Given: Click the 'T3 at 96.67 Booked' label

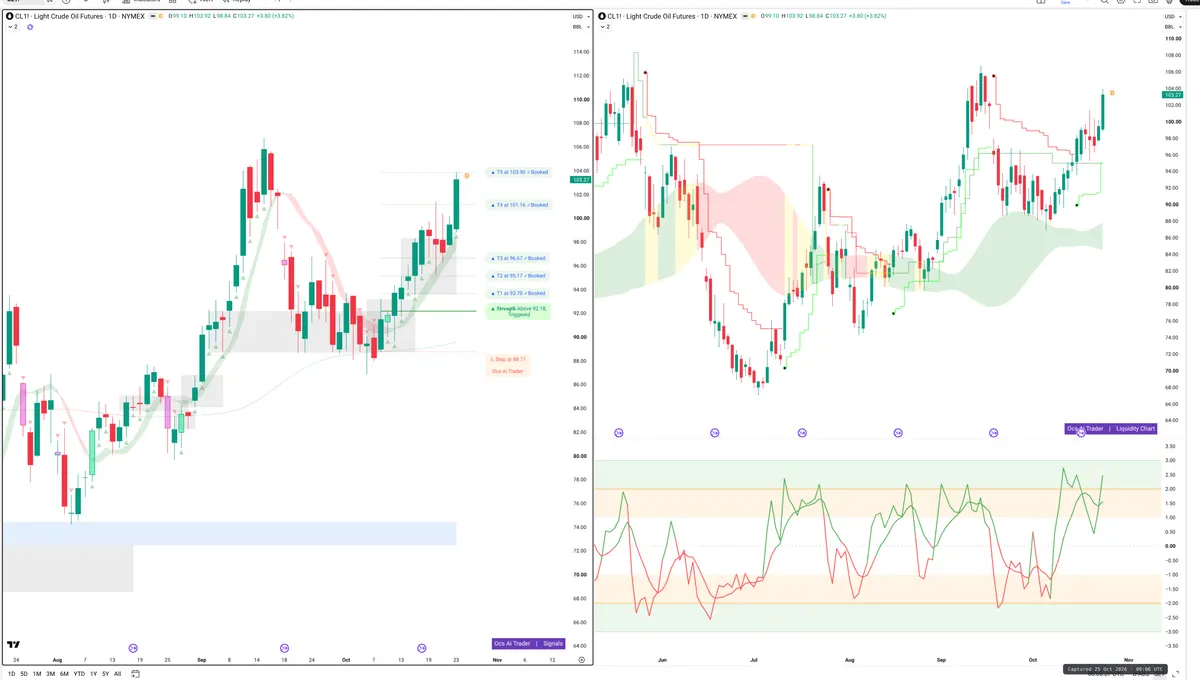Looking at the screenshot, I should [x=518, y=258].
